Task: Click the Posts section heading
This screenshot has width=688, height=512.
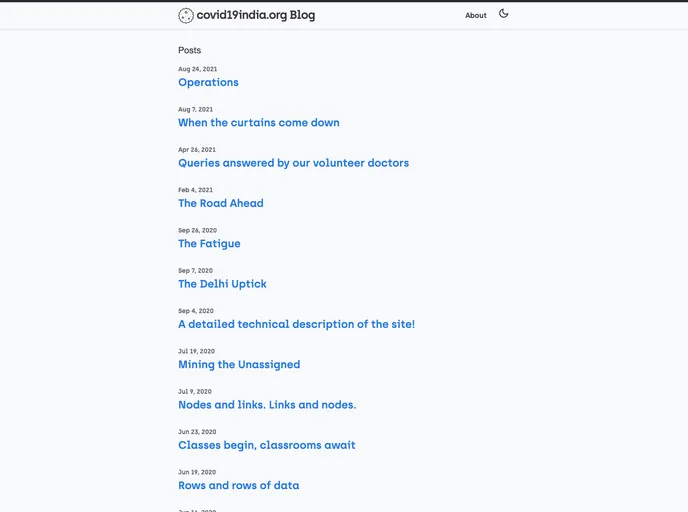Action: (189, 50)
